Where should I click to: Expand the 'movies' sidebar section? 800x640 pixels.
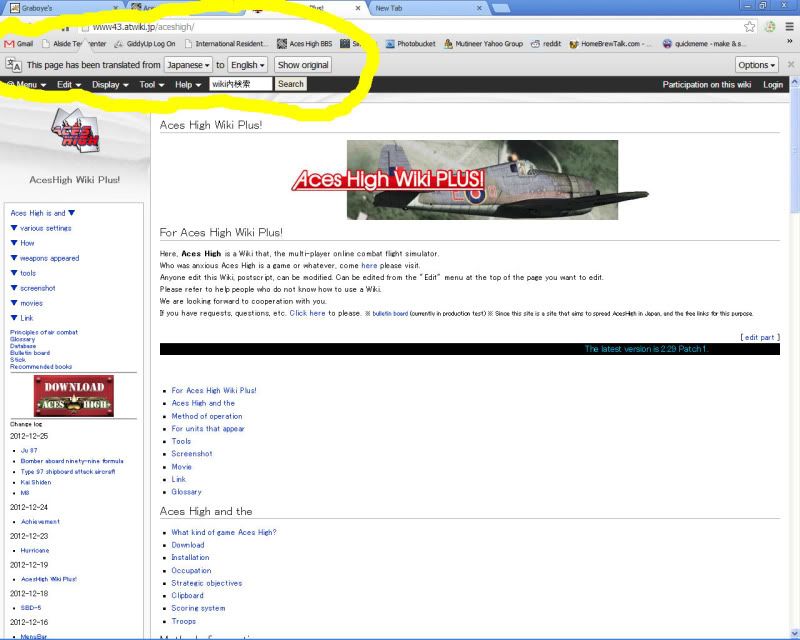point(27,303)
